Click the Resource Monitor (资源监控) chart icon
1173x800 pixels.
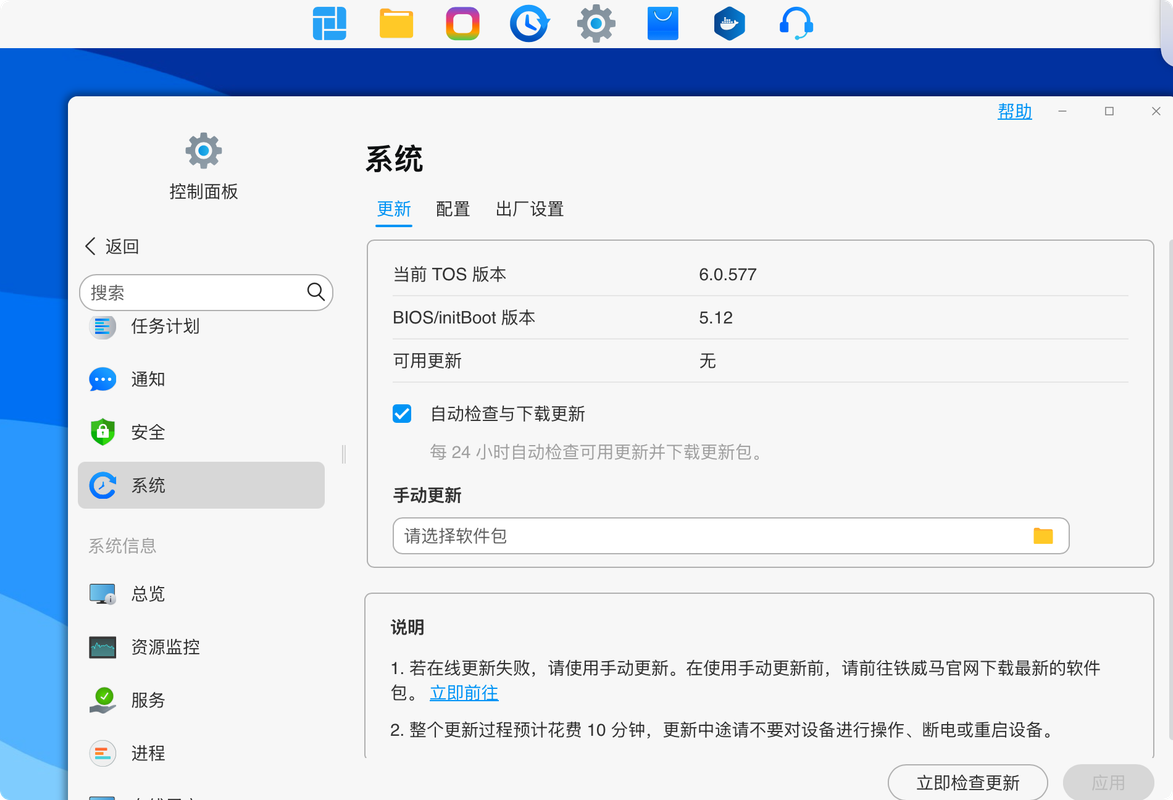102,647
